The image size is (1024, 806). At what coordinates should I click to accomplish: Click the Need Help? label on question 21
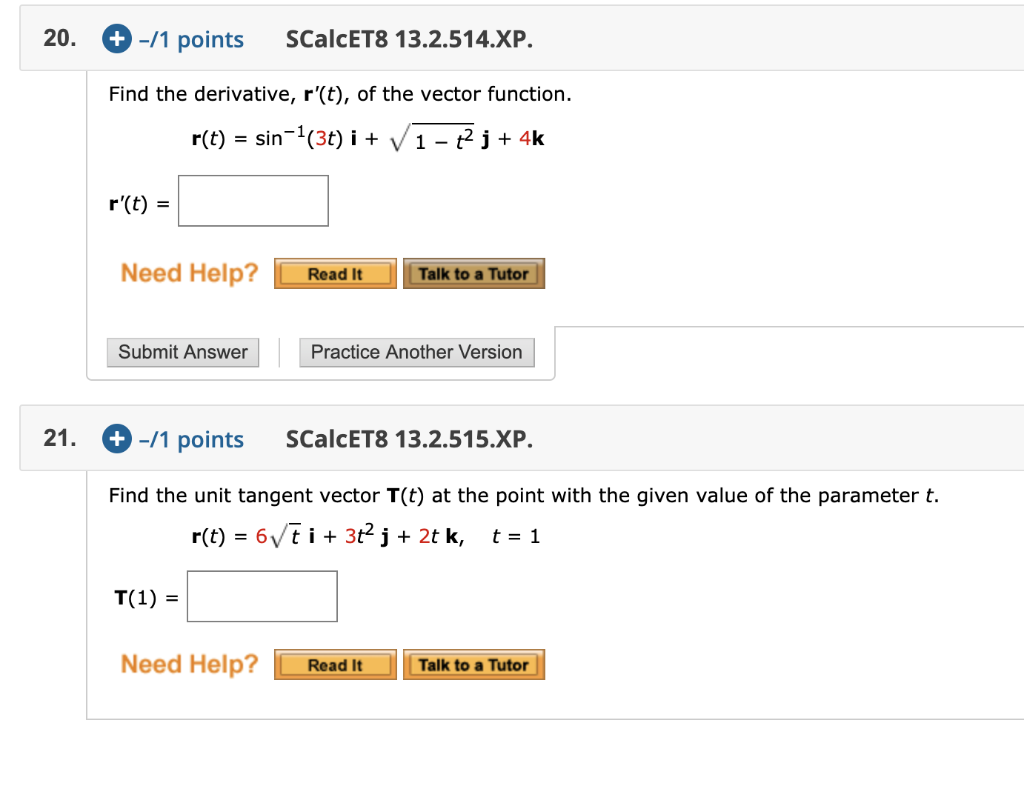(188, 663)
